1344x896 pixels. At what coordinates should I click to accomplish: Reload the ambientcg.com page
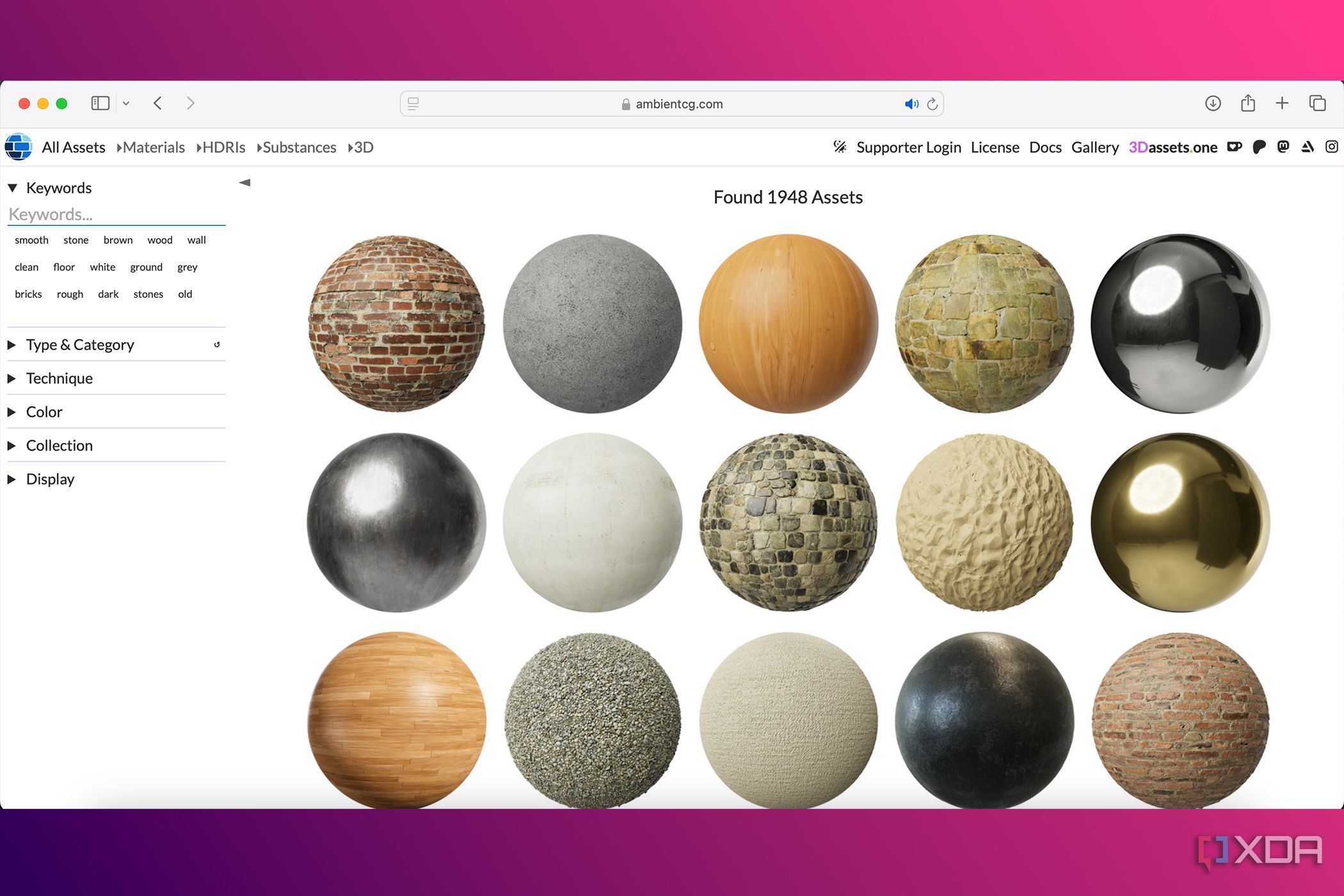coord(932,104)
